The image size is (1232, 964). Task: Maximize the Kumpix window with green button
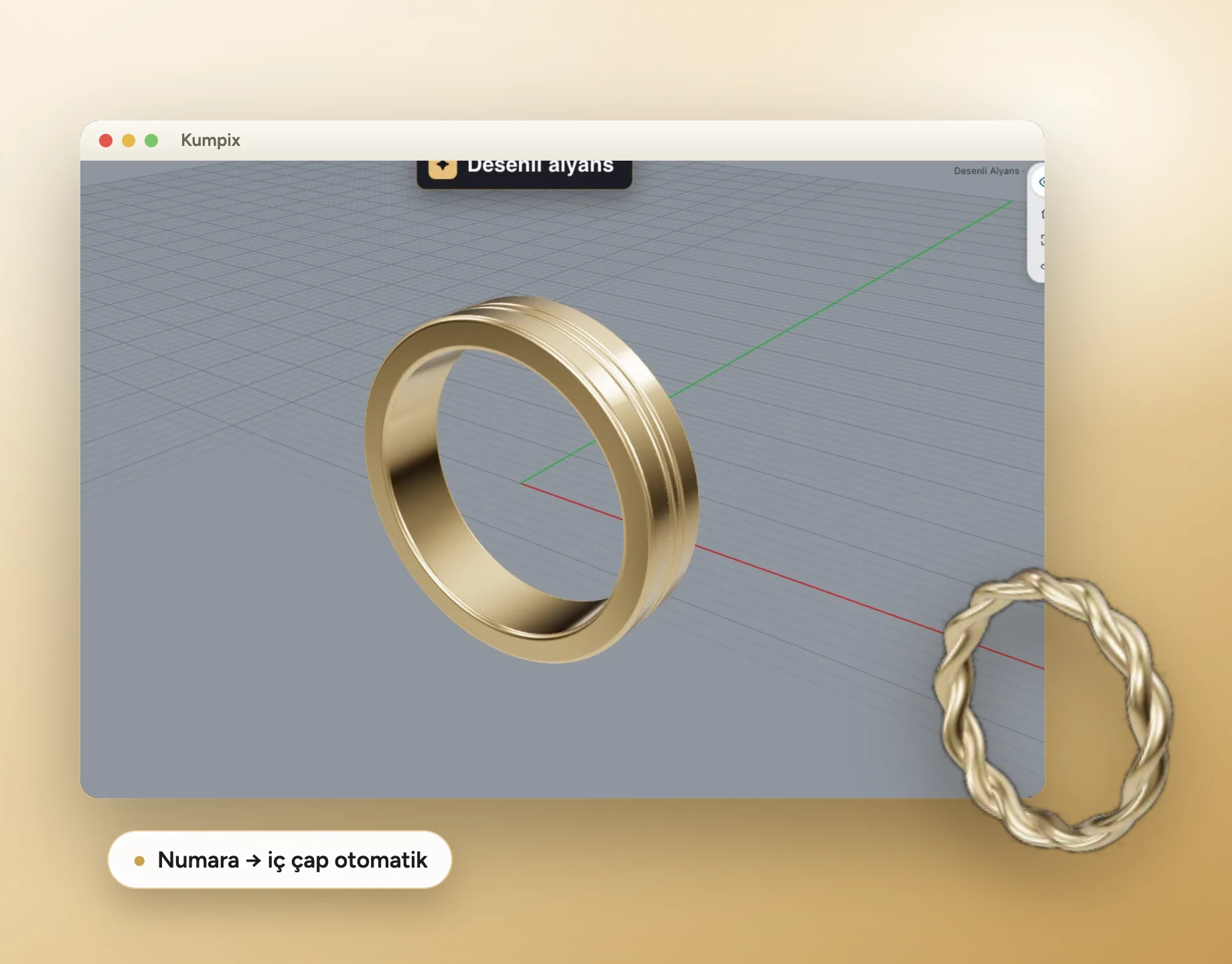pyautogui.click(x=151, y=141)
